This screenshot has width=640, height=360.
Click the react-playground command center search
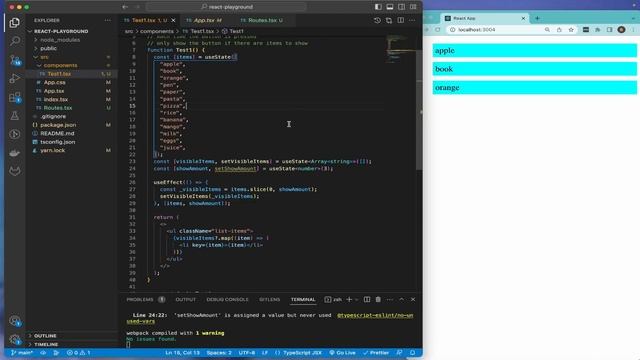click(x=227, y=7)
